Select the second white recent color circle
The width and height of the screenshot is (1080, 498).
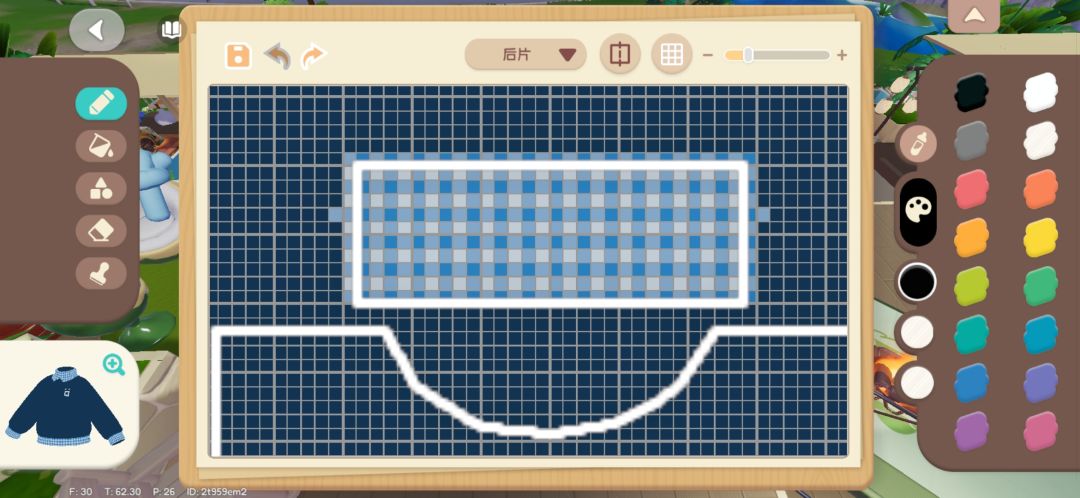917,382
